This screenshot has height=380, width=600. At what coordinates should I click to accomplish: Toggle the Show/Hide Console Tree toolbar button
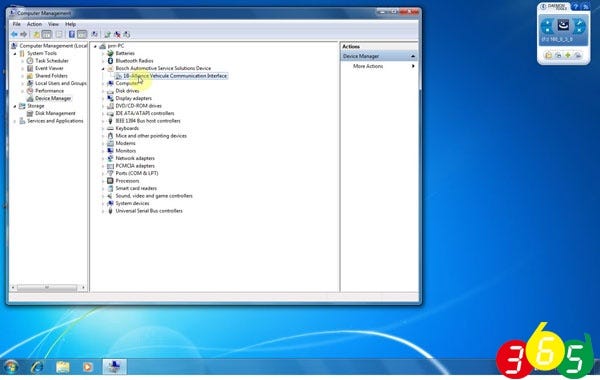tap(46, 34)
